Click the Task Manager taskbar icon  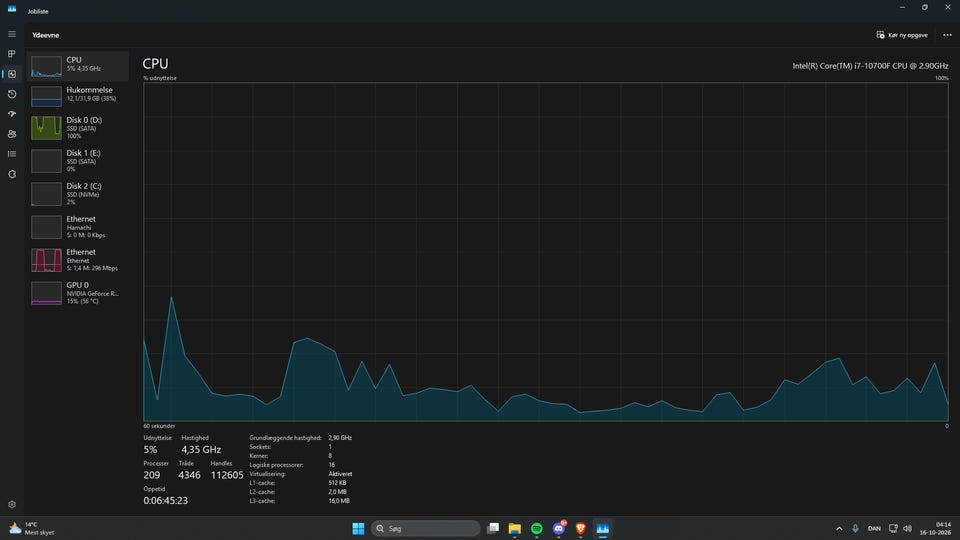(602, 528)
